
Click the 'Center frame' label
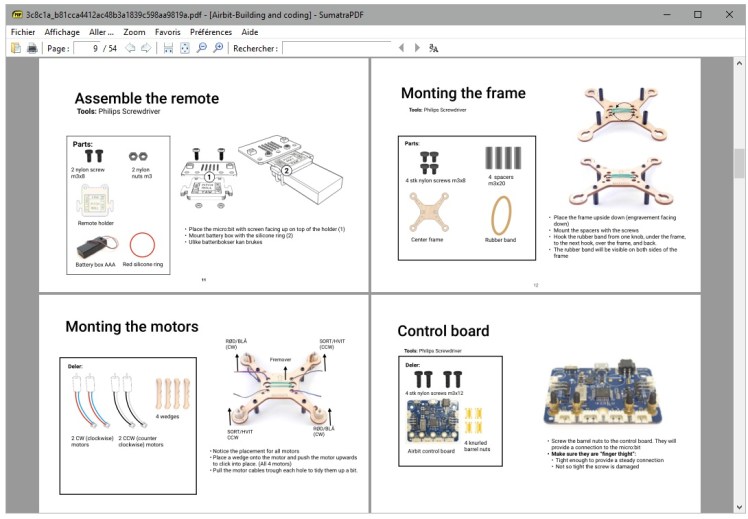pos(427,239)
